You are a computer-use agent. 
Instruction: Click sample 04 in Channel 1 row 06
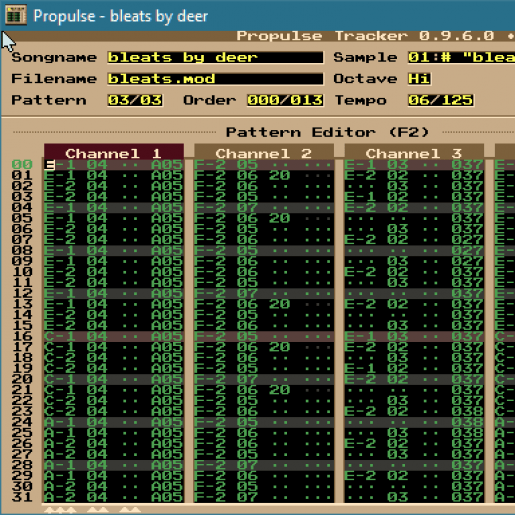(x=97, y=229)
